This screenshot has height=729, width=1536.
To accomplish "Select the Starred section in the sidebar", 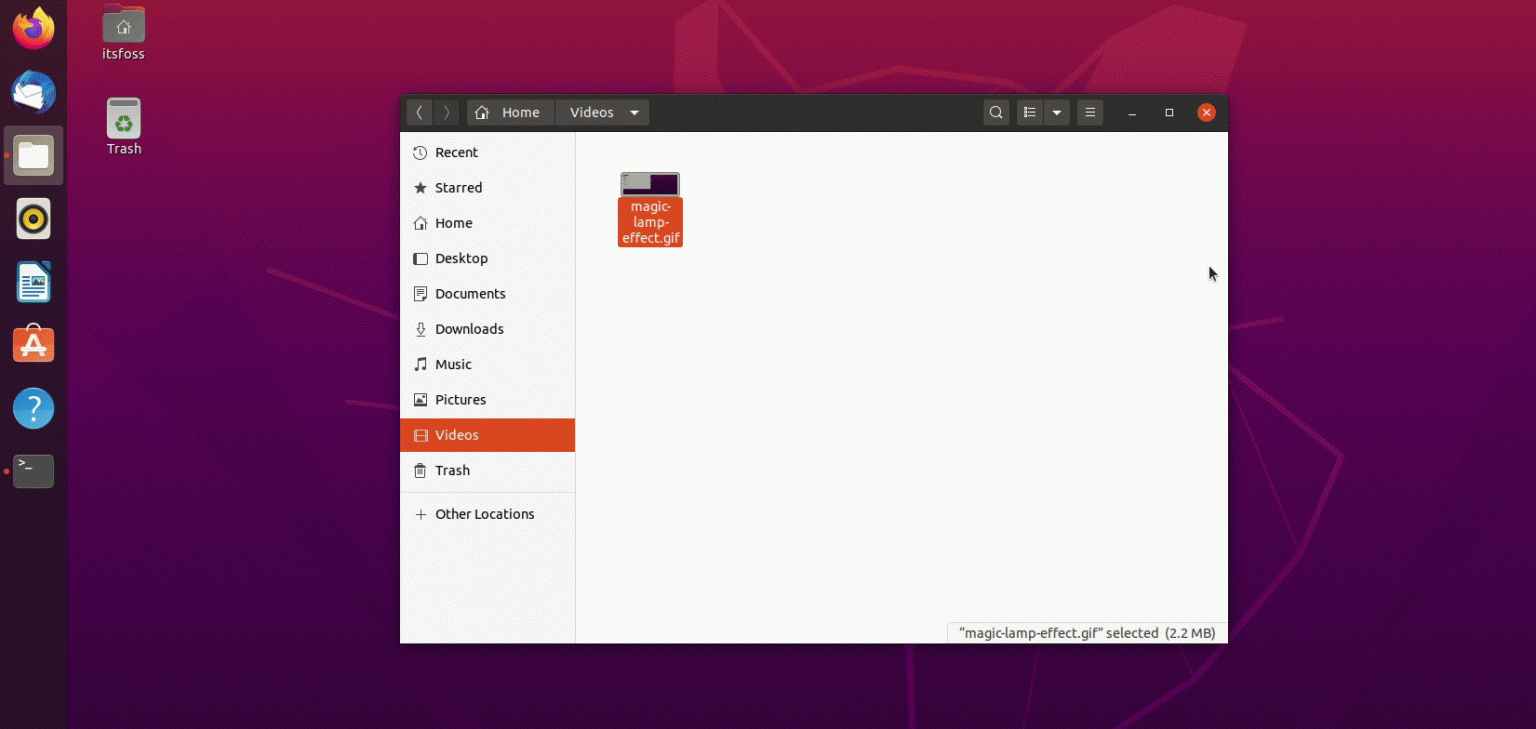I will [x=460, y=187].
